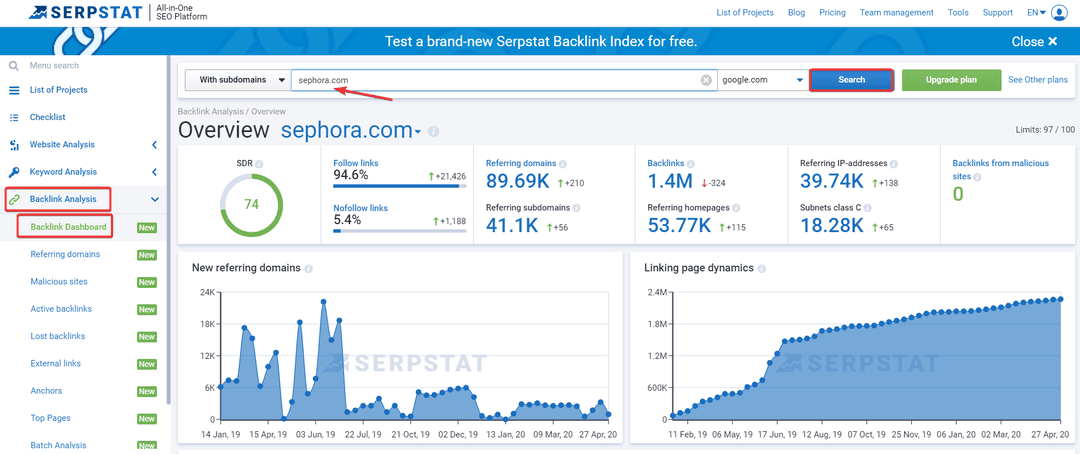Click info icon beside Backlinks metric
Image resolution: width=1080 pixels, height=454 pixels.
[x=691, y=164]
